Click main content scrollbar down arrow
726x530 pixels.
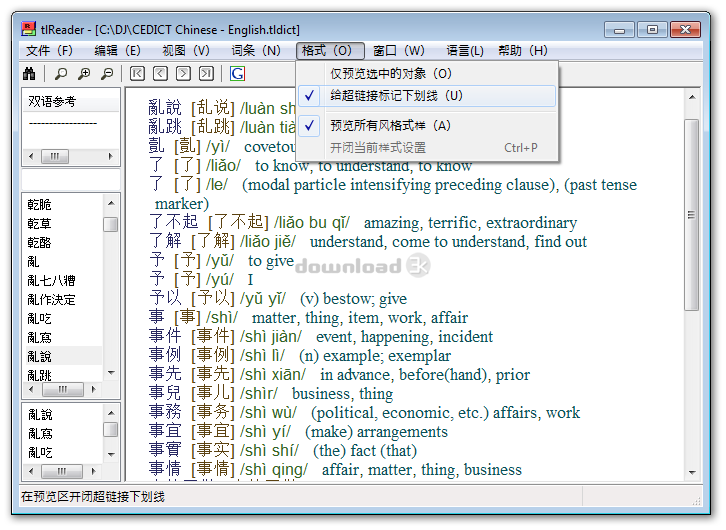[x=692, y=473]
